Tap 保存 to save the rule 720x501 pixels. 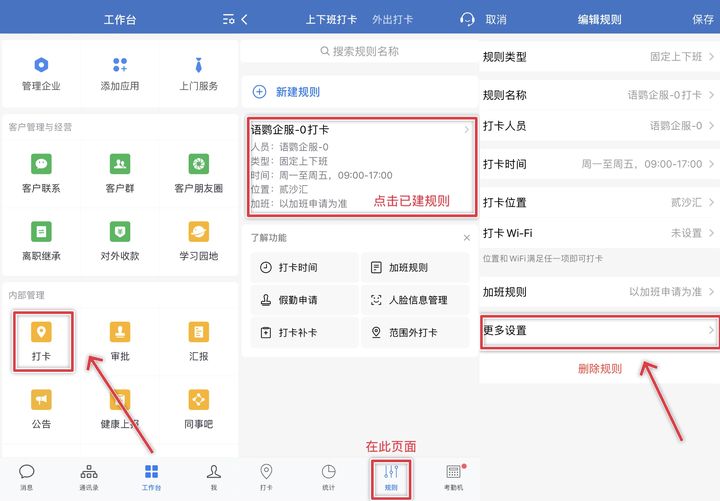point(703,19)
